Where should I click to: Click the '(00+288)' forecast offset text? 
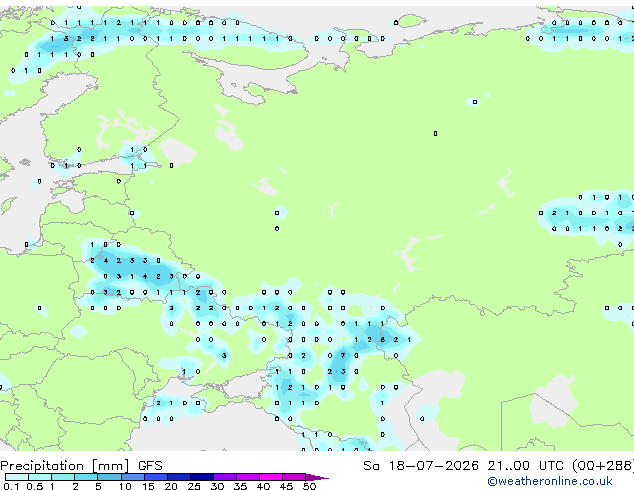pyautogui.click(x=603, y=466)
